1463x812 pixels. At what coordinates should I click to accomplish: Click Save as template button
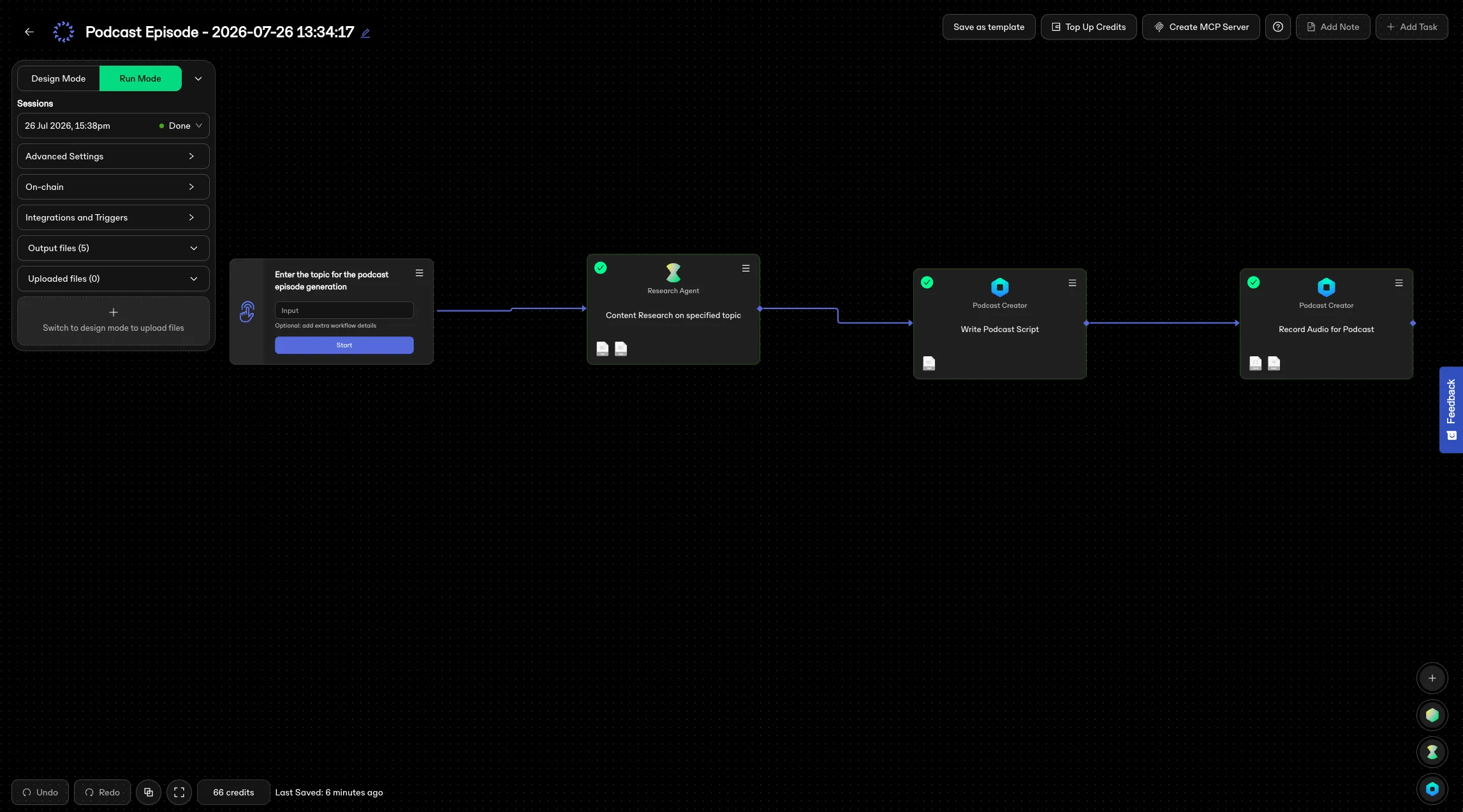tap(989, 27)
